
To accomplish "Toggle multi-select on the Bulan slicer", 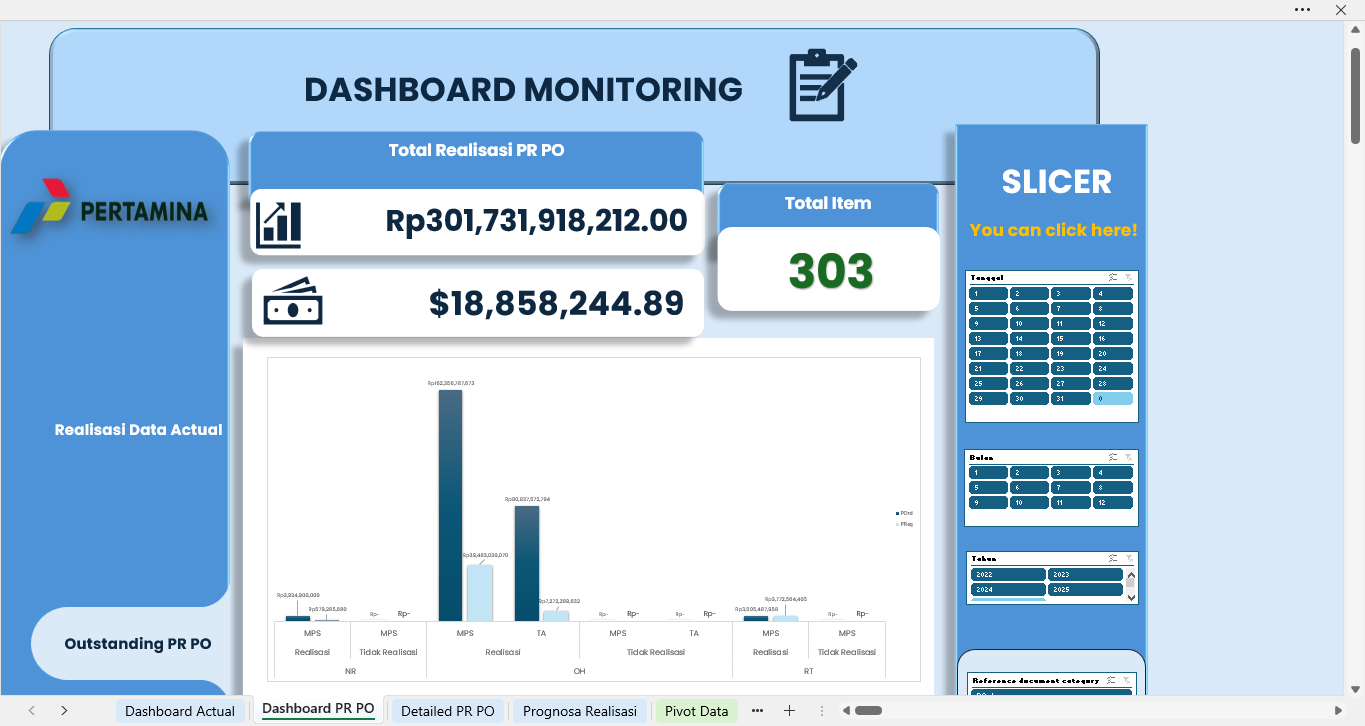I will point(1113,457).
